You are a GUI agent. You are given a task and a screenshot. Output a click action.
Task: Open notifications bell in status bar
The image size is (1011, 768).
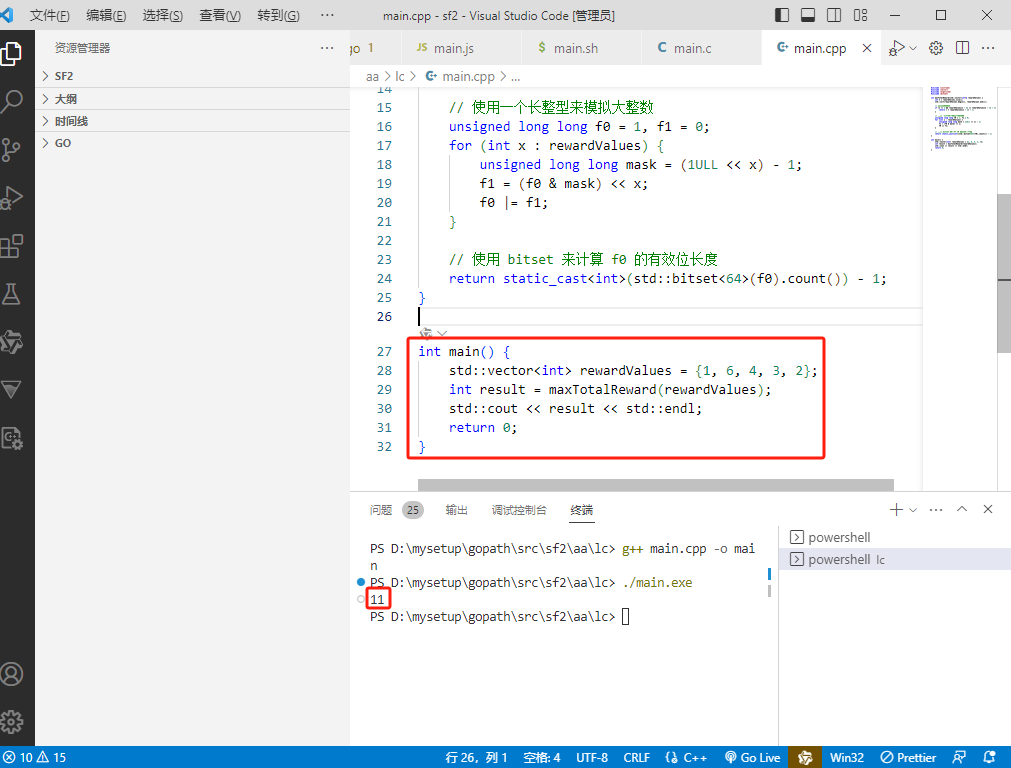(x=989, y=757)
